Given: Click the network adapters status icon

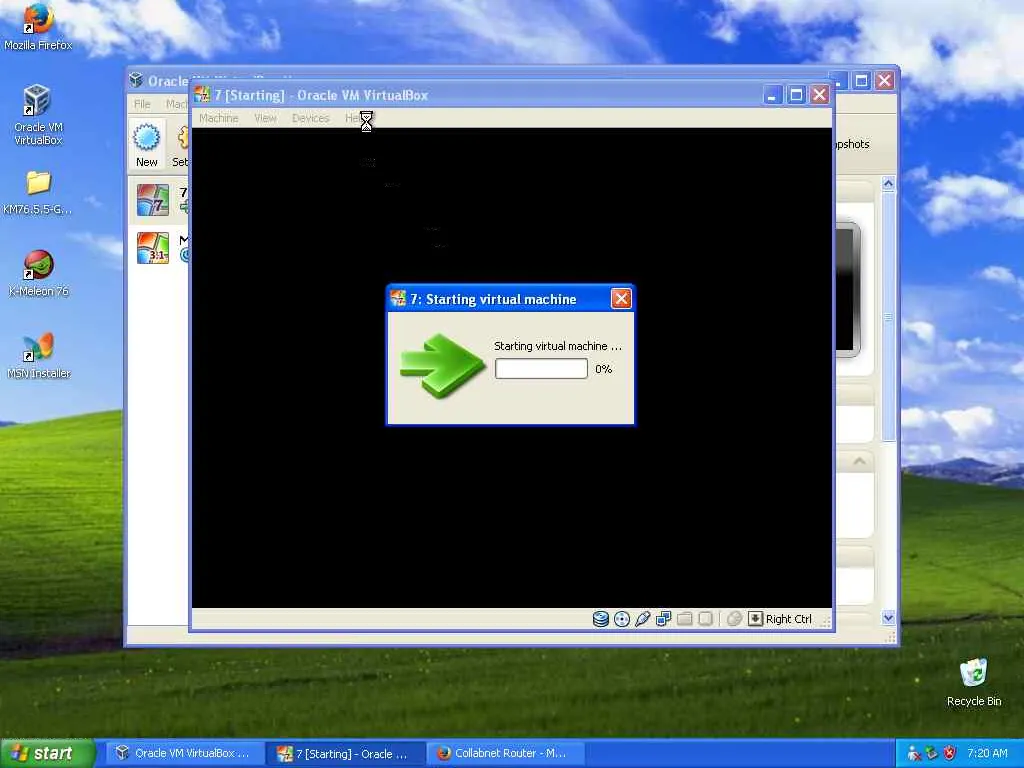Looking at the screenshot, I should pos(664,619).
